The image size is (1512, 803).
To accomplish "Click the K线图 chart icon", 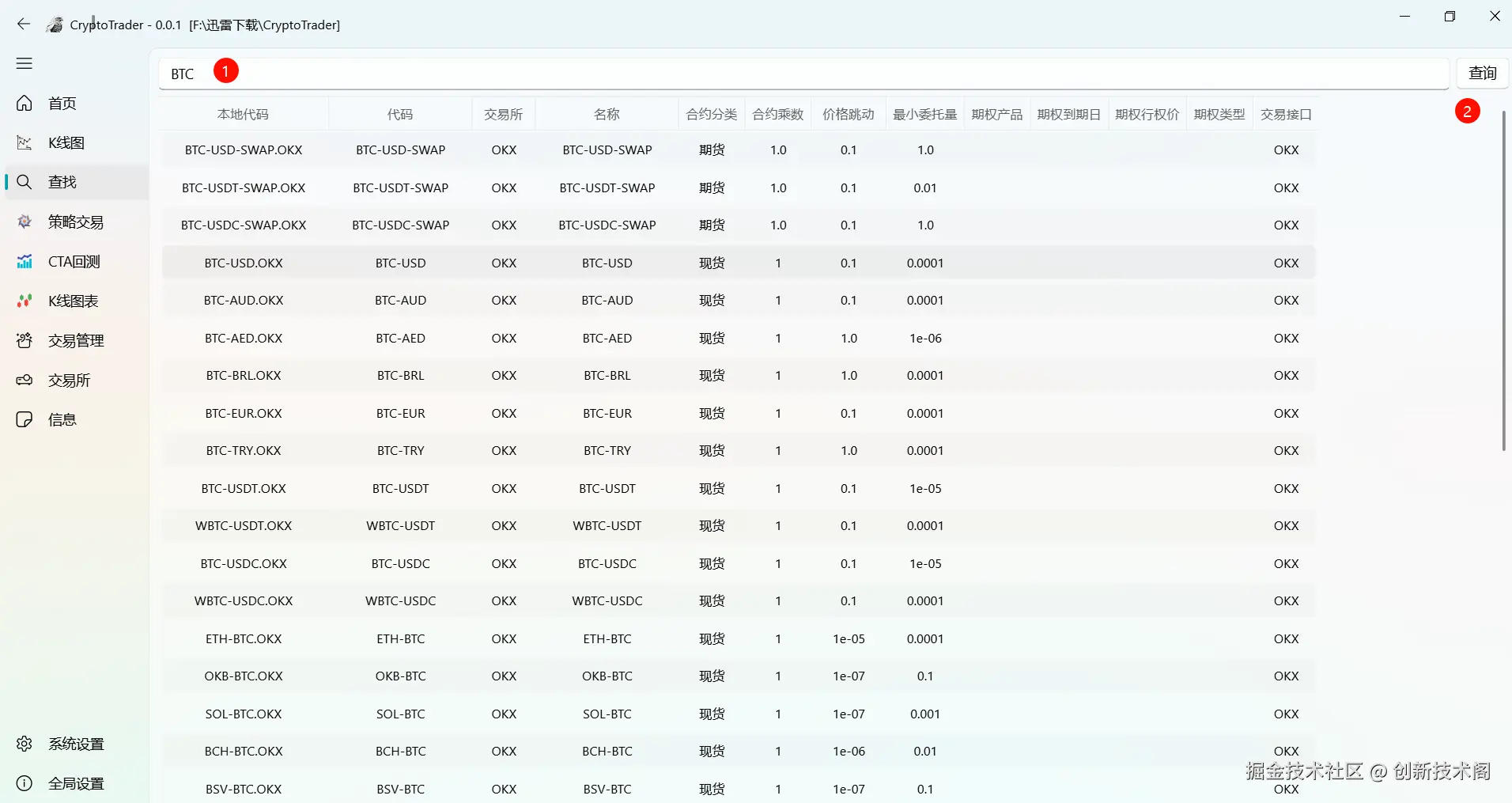I will [25, 142].
